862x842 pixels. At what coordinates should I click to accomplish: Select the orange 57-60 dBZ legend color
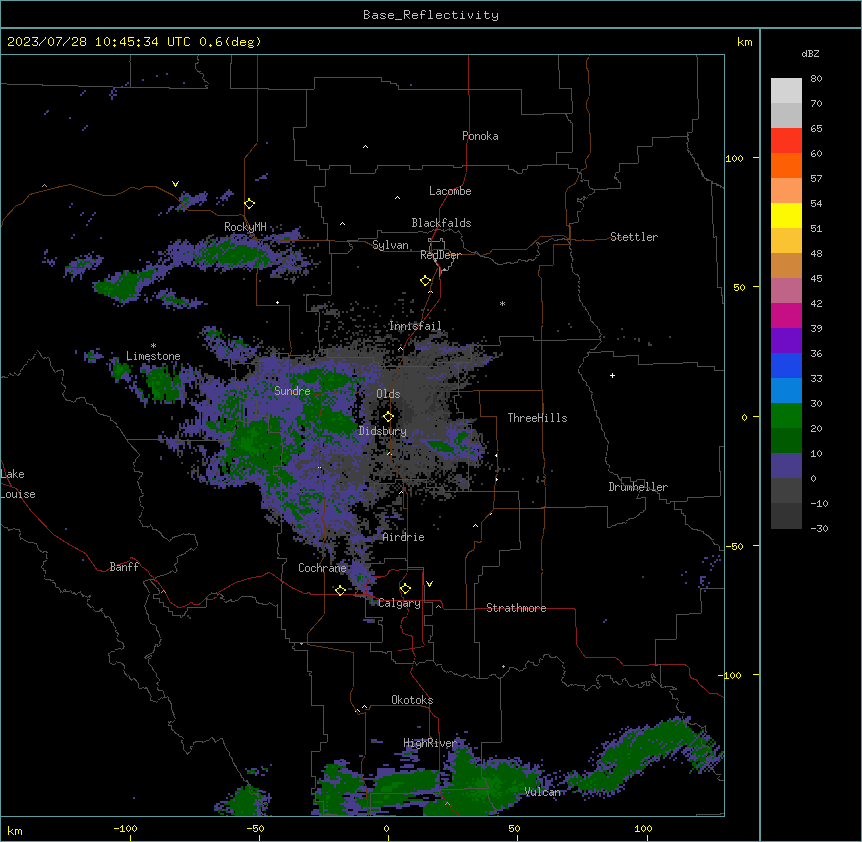tap(786, 165)
